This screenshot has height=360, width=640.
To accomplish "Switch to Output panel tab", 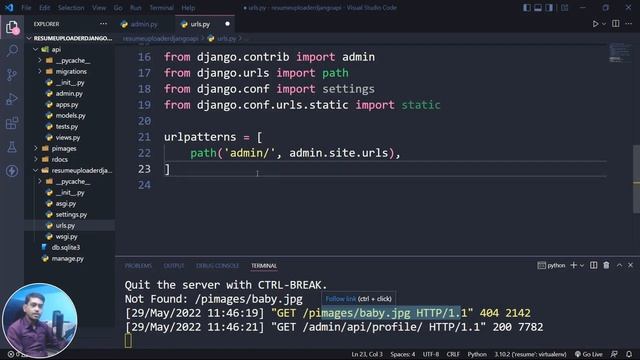I will tap(173, 266).
